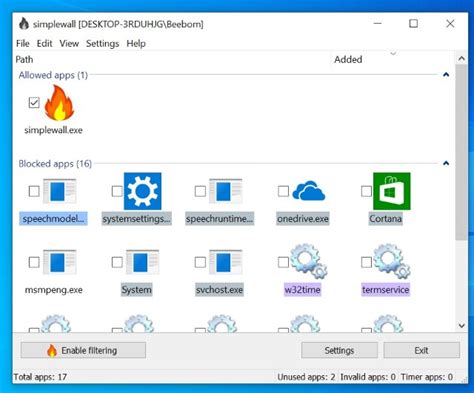Select the svchost.exe app icon

[226, 262]
